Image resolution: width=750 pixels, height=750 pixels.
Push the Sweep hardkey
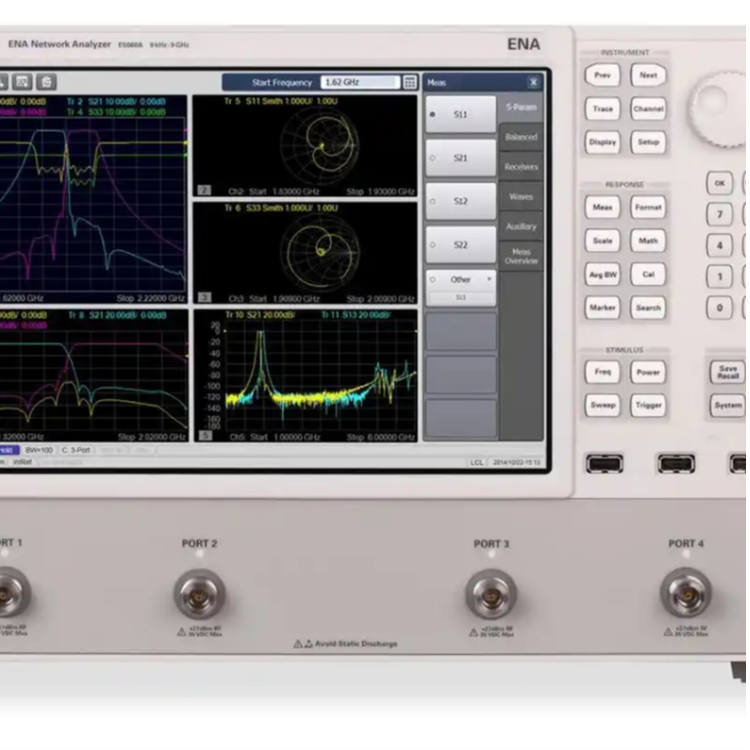602,405
